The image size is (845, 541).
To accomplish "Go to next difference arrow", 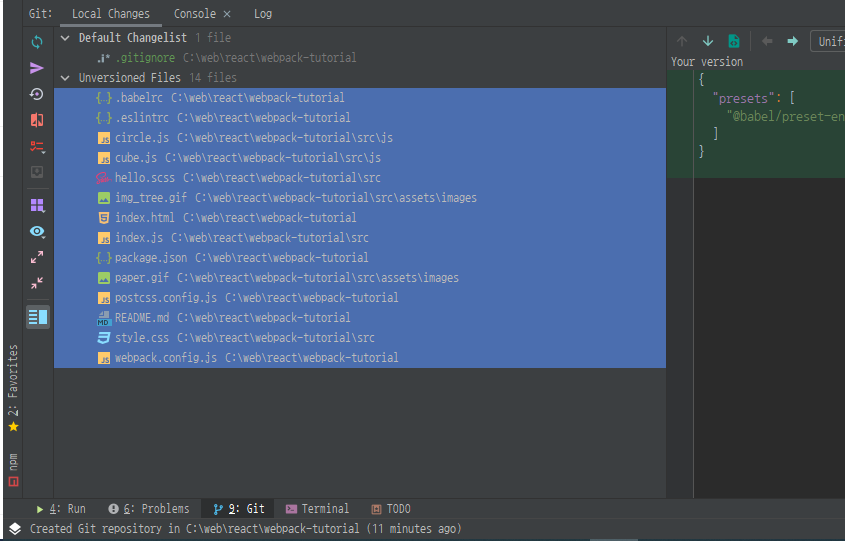I will point(708,41).
